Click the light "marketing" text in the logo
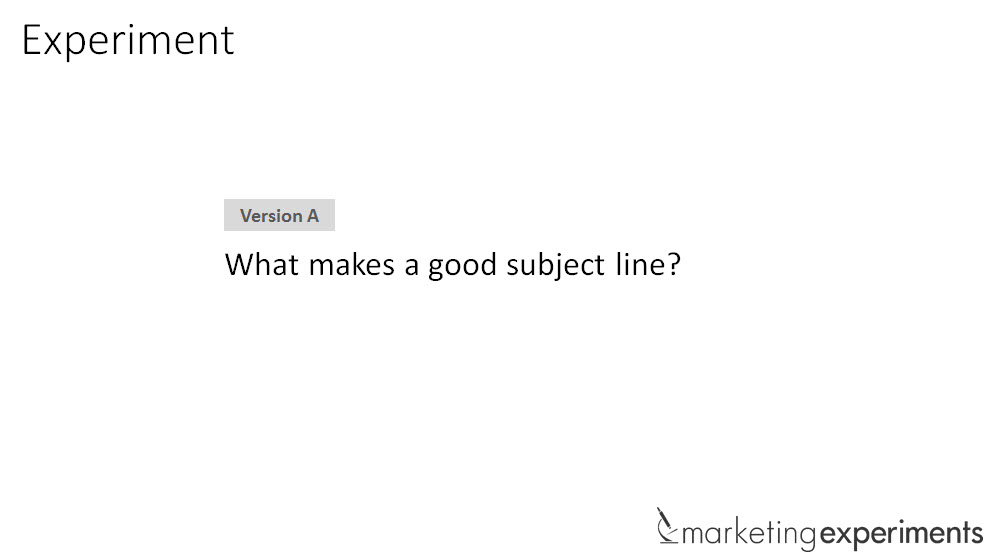Screen dimensions: 989x556 (x=749, y=532)
